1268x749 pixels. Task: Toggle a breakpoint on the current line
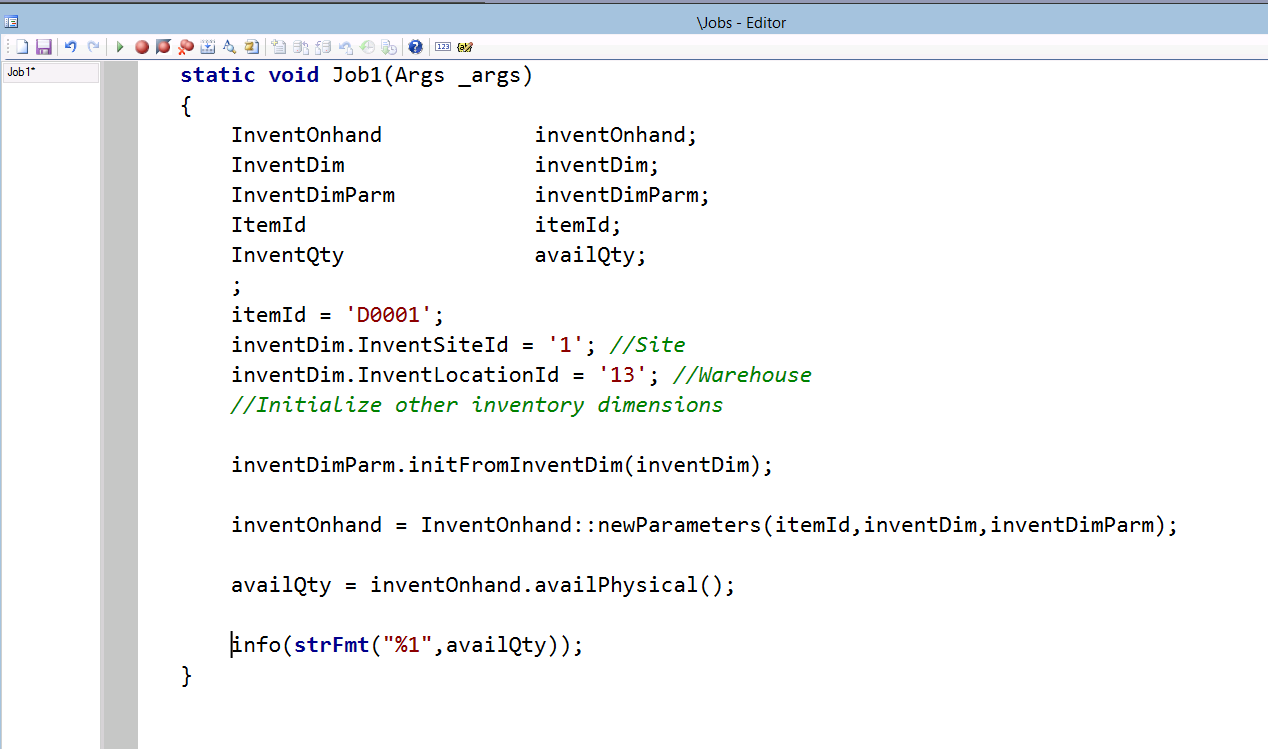coord(141,47)
